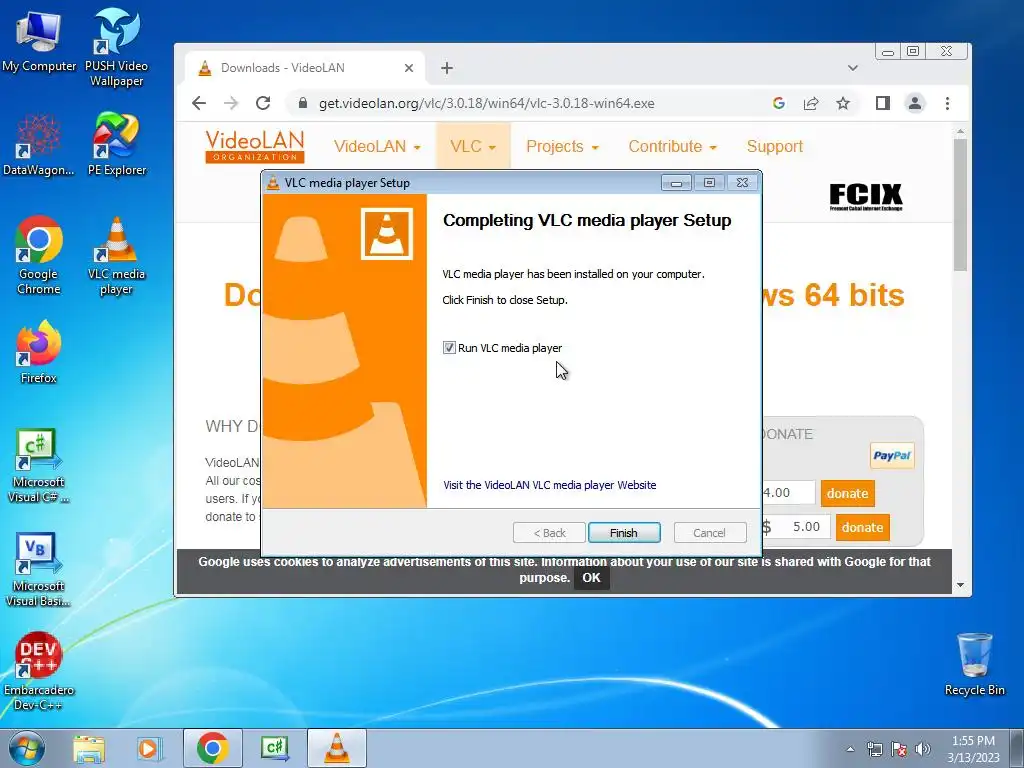The image size is (1024, 768).
Task: Open Microsoft Visual Basic desktop shortcut
Action: coord(39,569)
